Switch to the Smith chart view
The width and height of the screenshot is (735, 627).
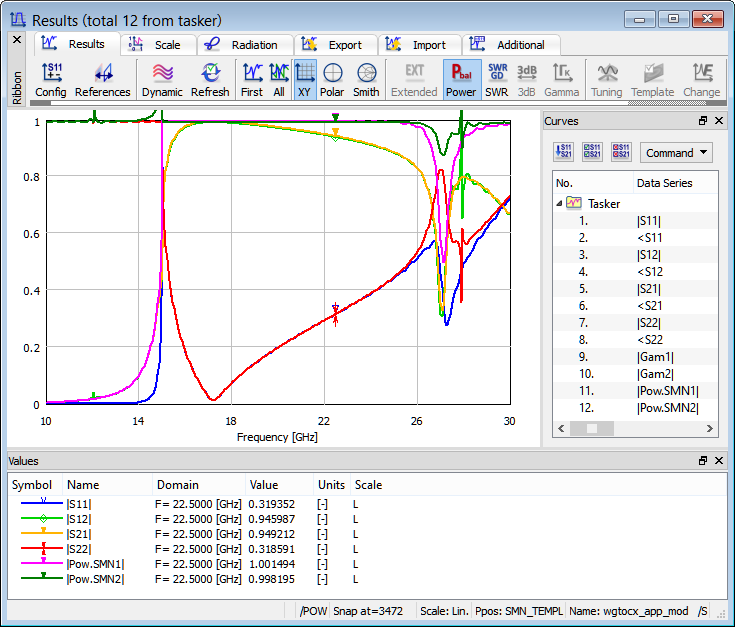pyautogui.click(x=366, y=80)
